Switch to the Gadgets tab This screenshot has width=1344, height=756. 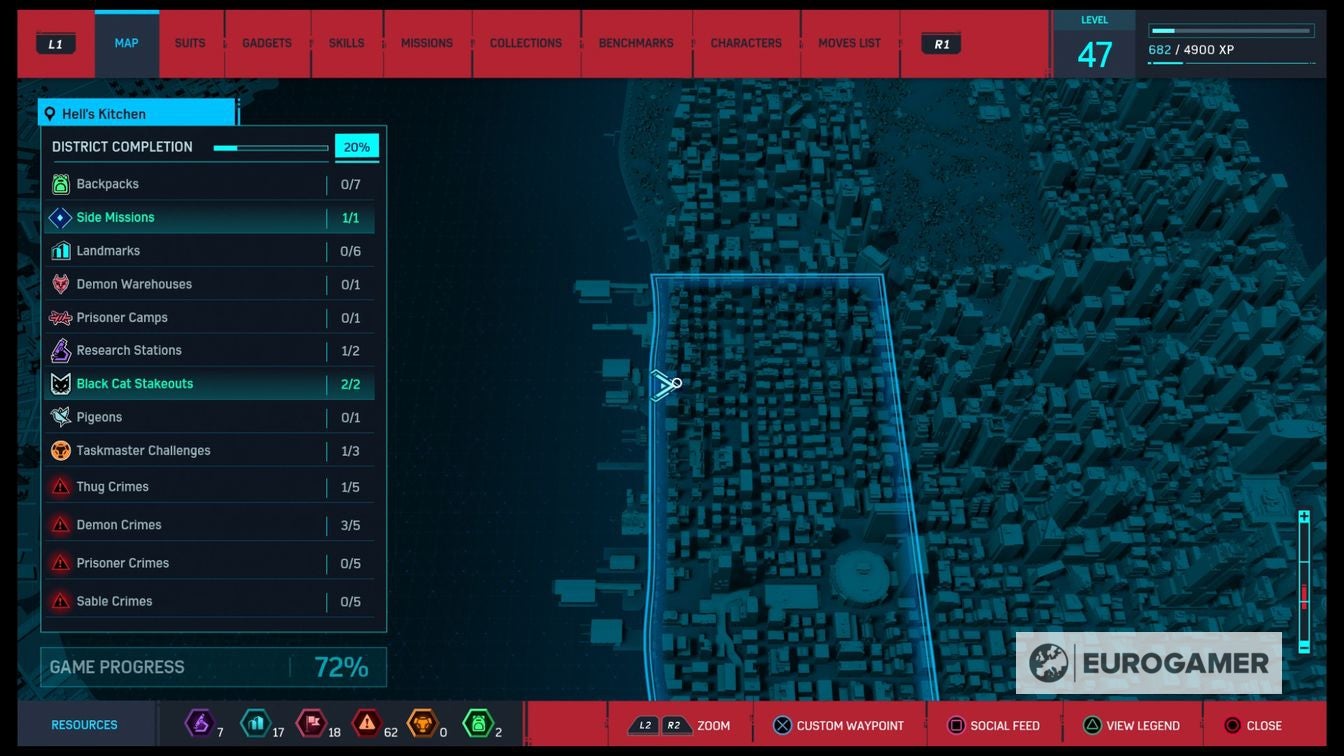click(x=267, y=44)
